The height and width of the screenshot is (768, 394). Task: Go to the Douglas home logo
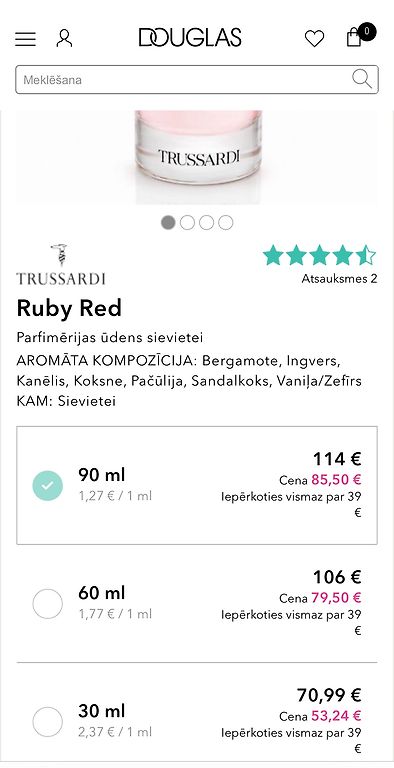[190, 38]
